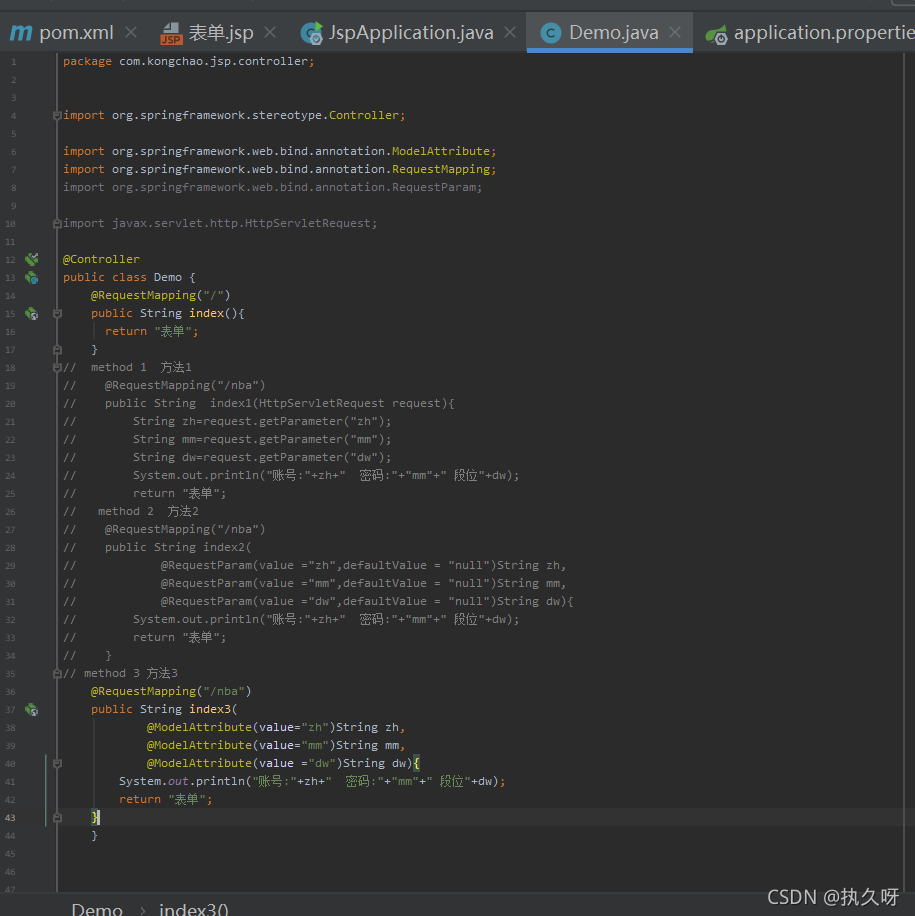The height and width of the screenshot is (916, 915).
Task: Close the Demo.java tab
Action: tap(675, 33)
